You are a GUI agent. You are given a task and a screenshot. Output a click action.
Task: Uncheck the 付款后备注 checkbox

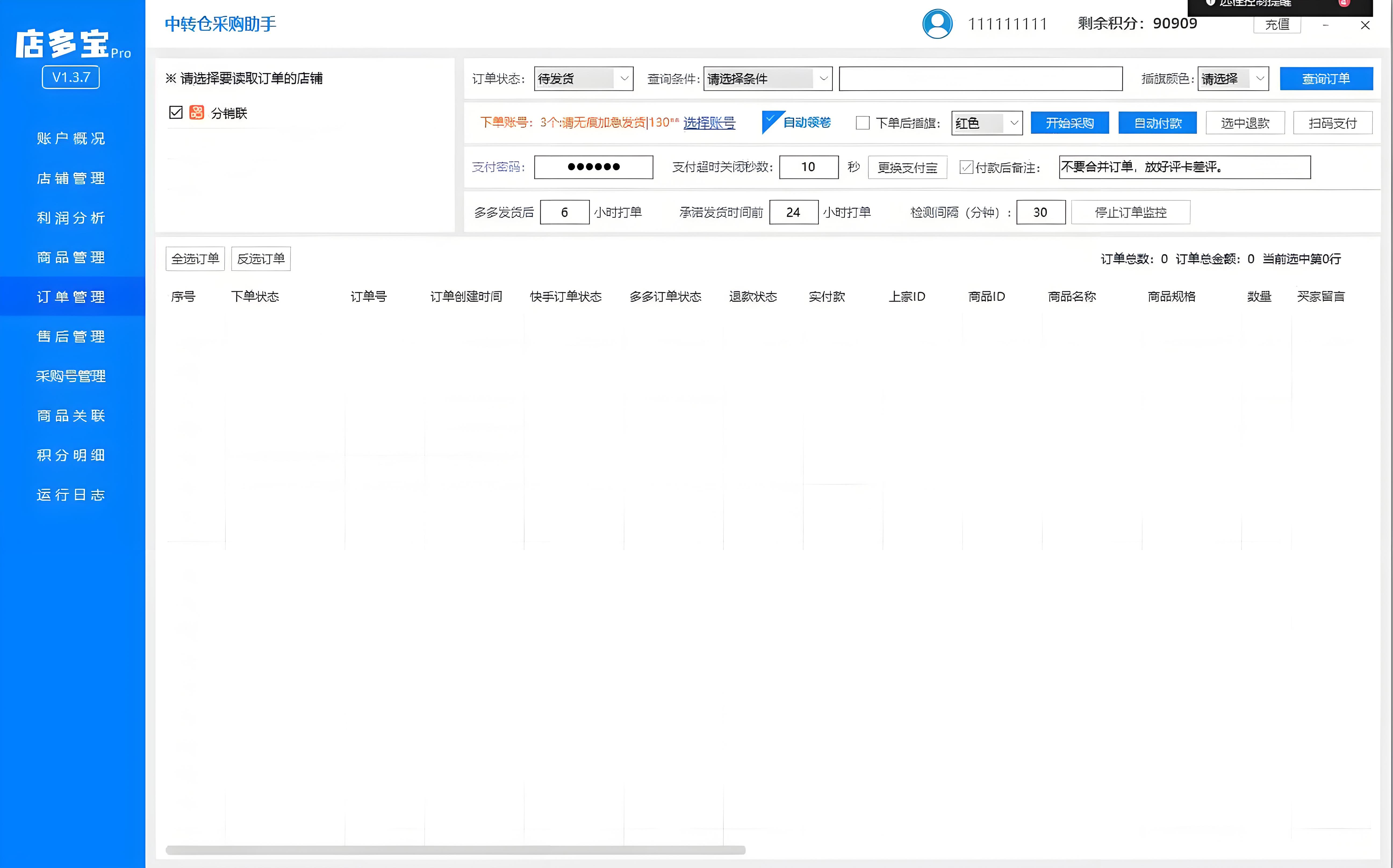[966, 168]
